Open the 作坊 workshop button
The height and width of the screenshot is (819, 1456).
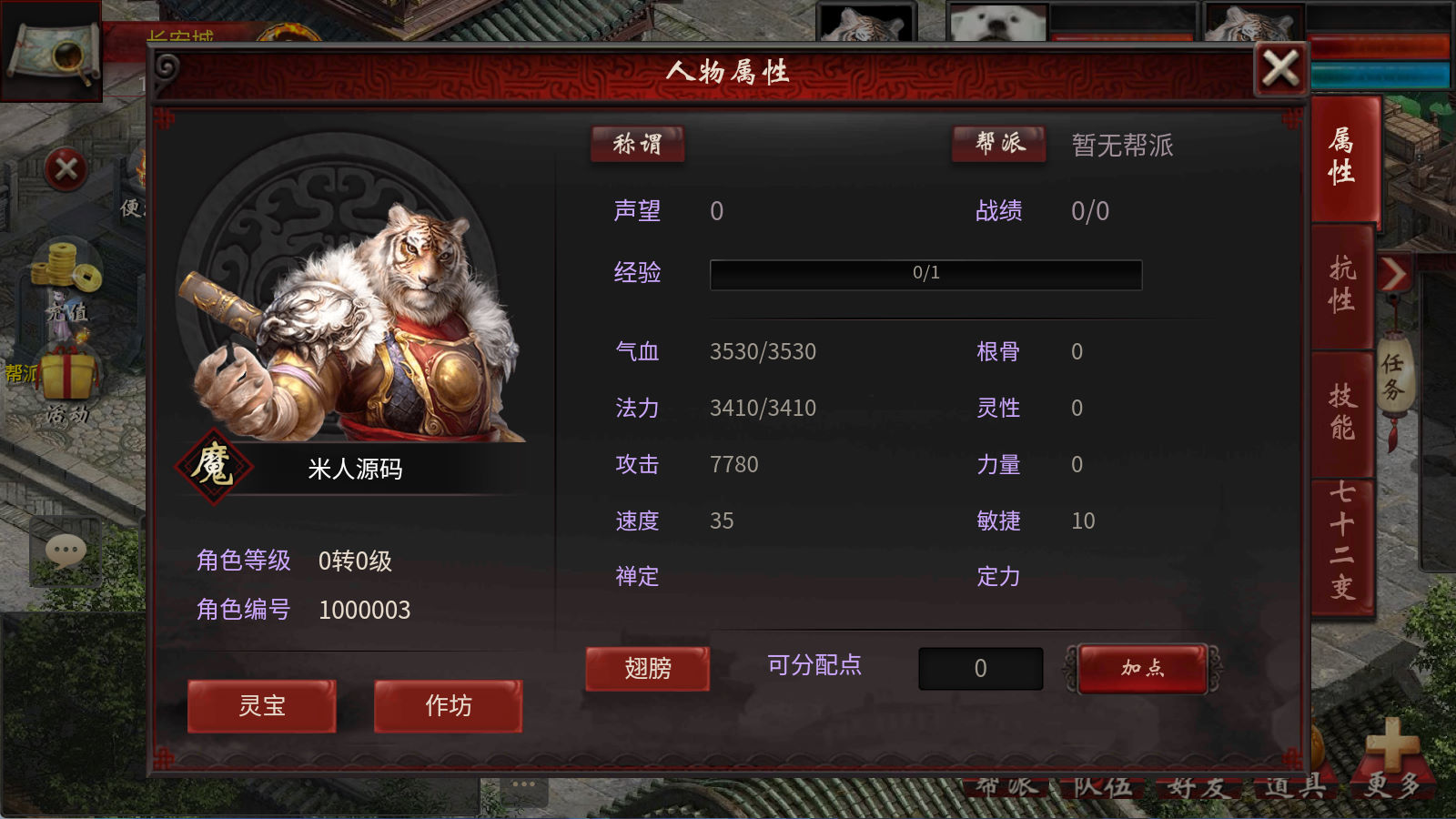(x=448, y=705)
